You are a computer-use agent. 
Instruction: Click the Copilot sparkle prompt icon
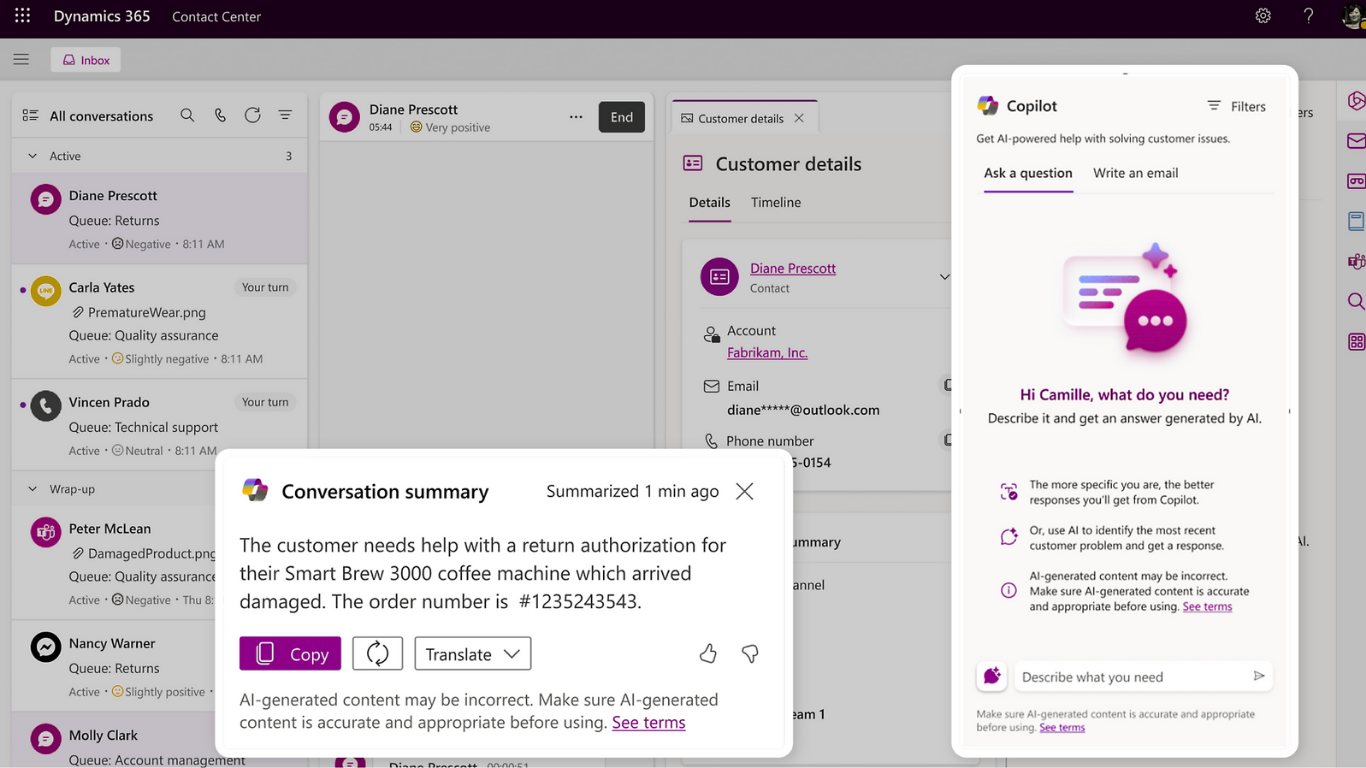(992, 676)
